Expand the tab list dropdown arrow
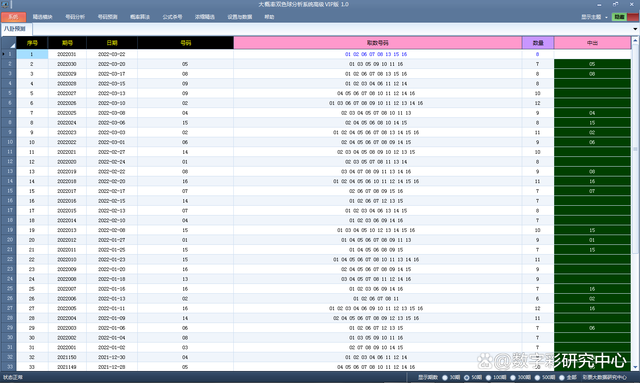The image size is (640, 383). 635,29
